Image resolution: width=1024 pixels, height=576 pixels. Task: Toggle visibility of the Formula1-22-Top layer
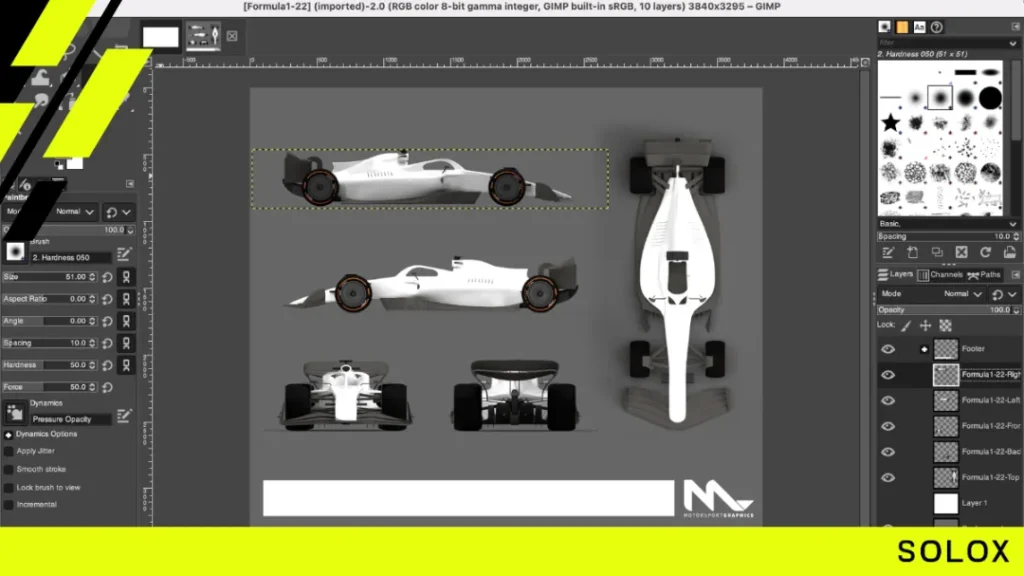[x=888, y=477]
